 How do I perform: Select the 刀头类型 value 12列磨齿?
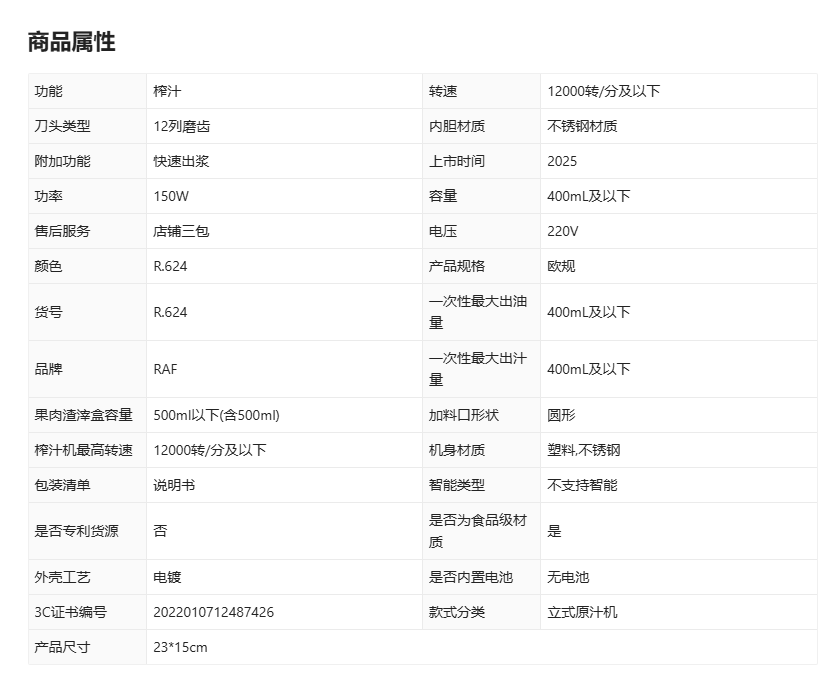pyautogui.click(x=181, y=126)
